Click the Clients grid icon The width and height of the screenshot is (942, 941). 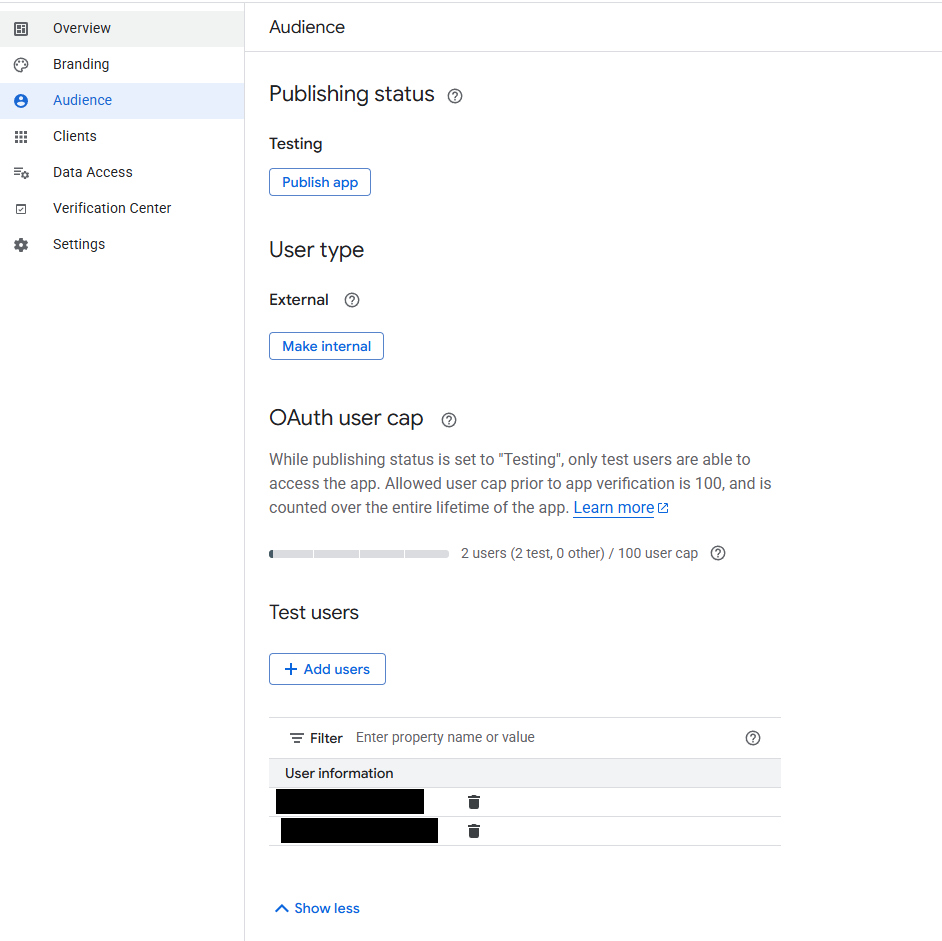21,137
